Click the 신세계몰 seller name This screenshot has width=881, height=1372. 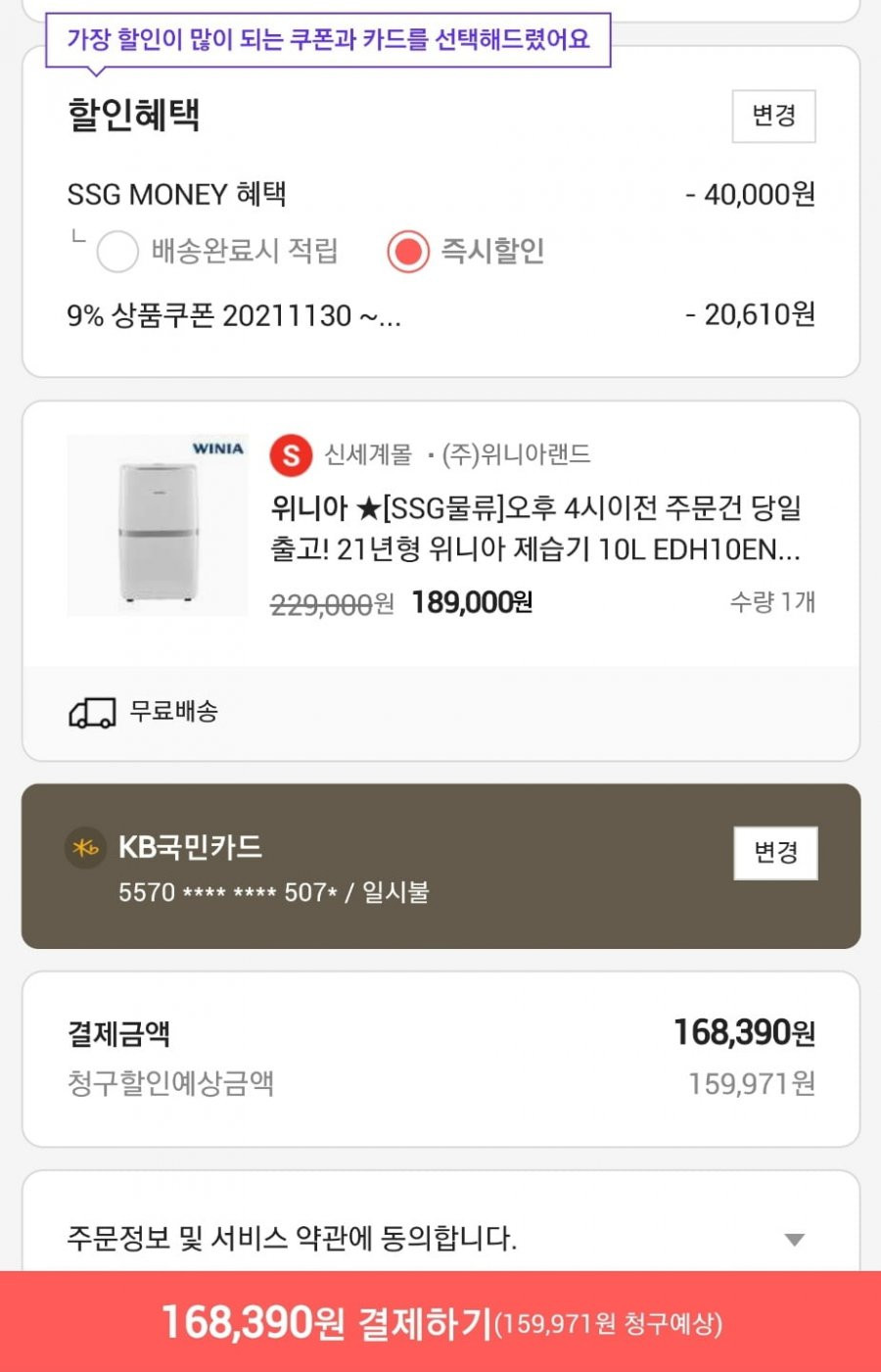click(x=369, y=455)
